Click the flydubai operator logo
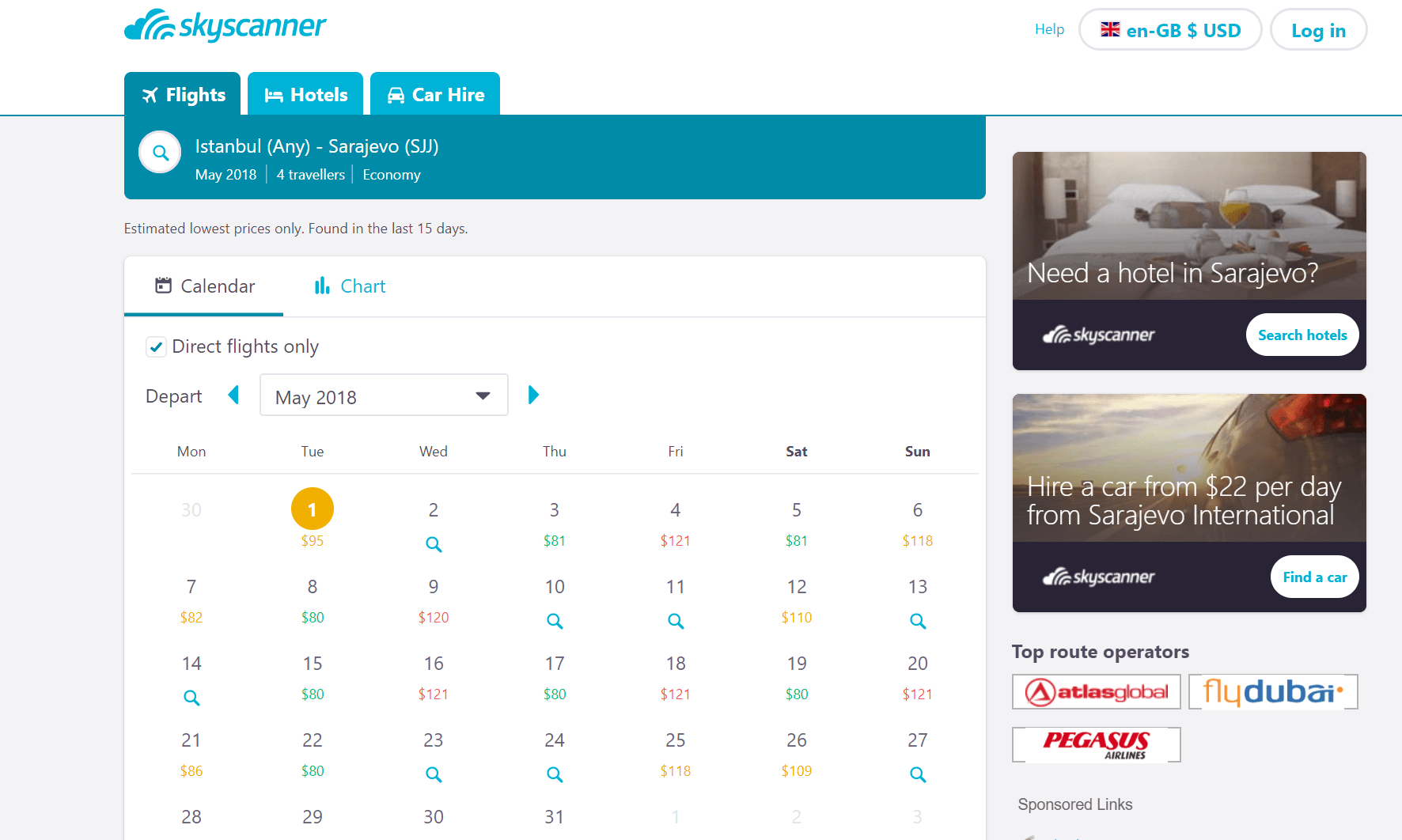 (x=1273, y=692)
